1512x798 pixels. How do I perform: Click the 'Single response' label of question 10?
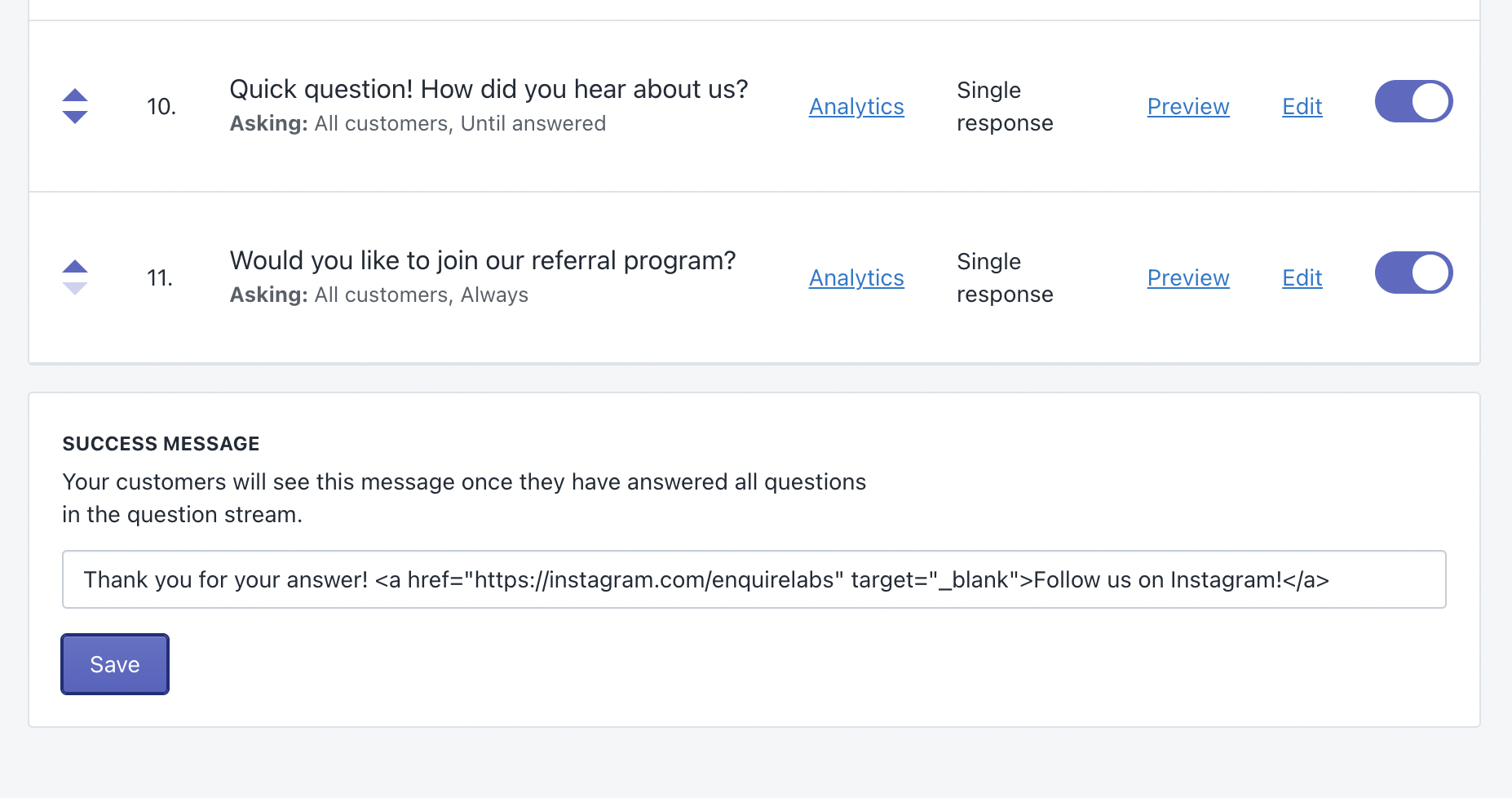[x=1005, y=107]
